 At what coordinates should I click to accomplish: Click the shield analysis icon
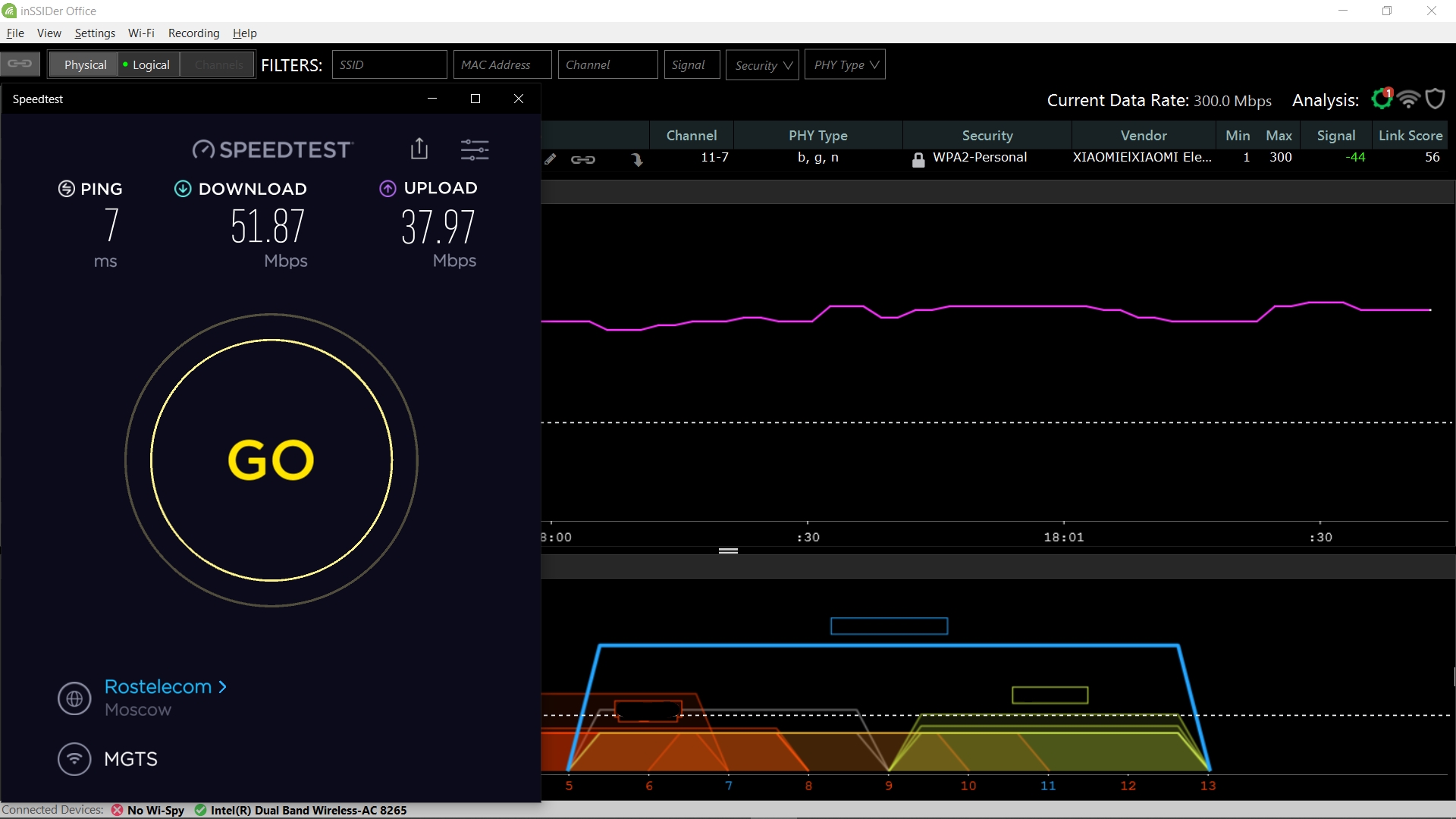tap(1436, 99)
